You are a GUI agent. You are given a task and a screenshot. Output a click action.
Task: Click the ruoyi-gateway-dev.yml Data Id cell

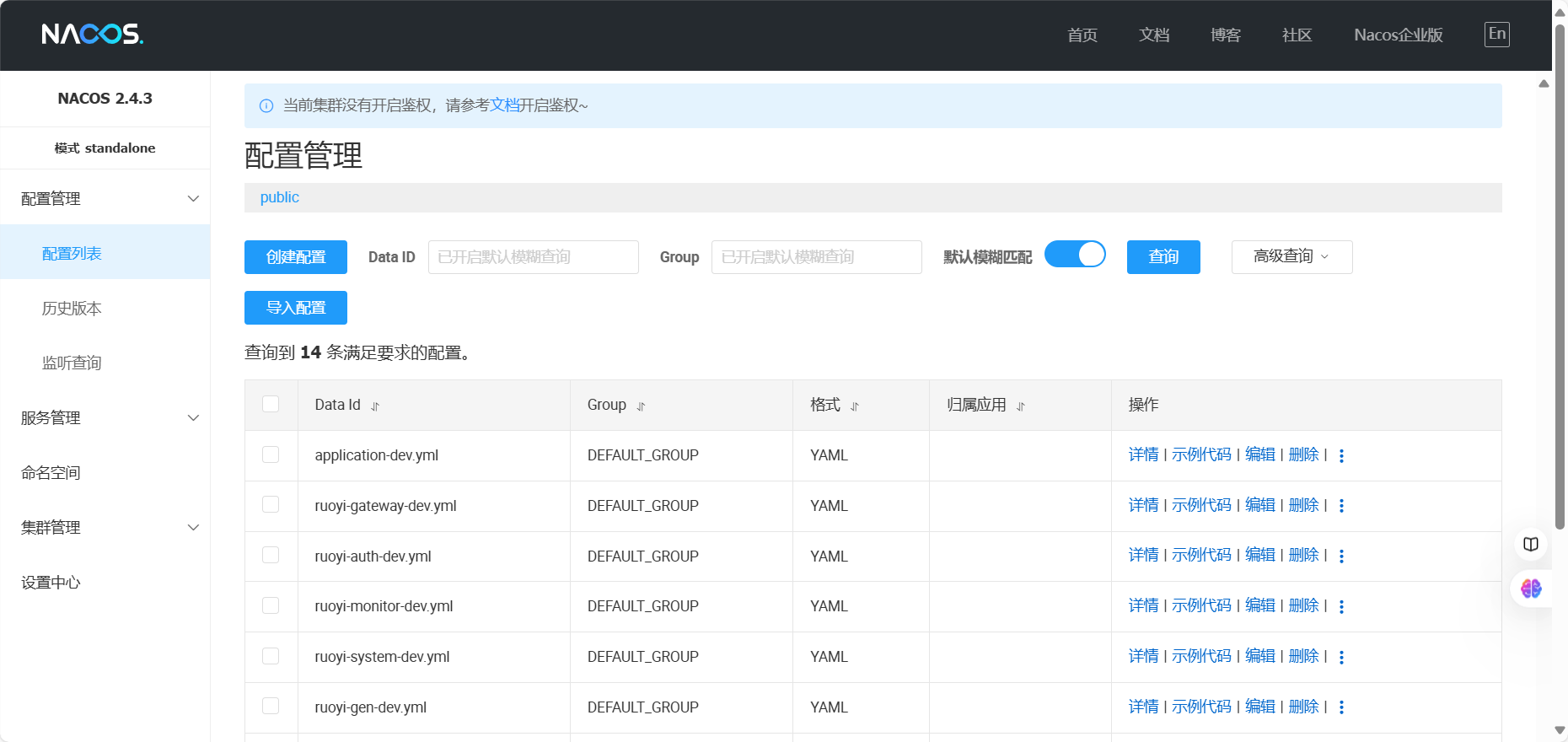click(434, 506)
